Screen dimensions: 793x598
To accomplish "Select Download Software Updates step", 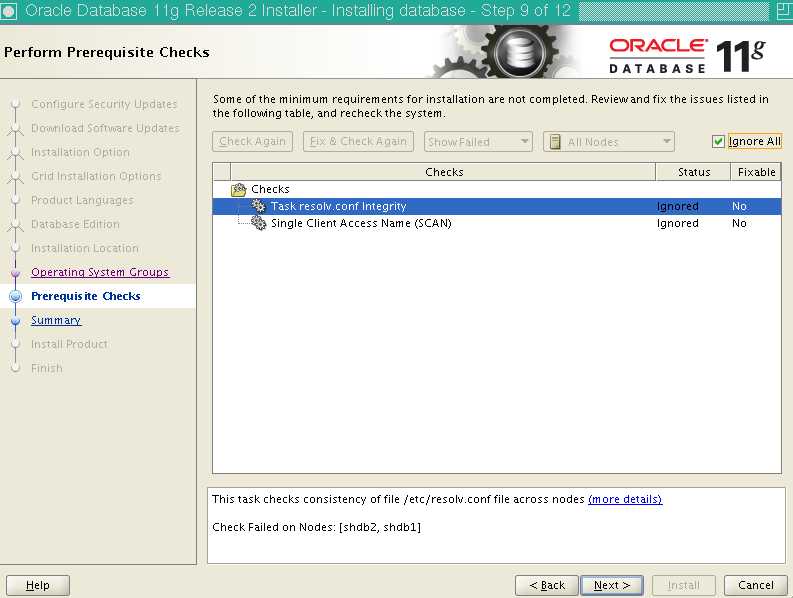I will pyautogui.click(x=105, y=128).
